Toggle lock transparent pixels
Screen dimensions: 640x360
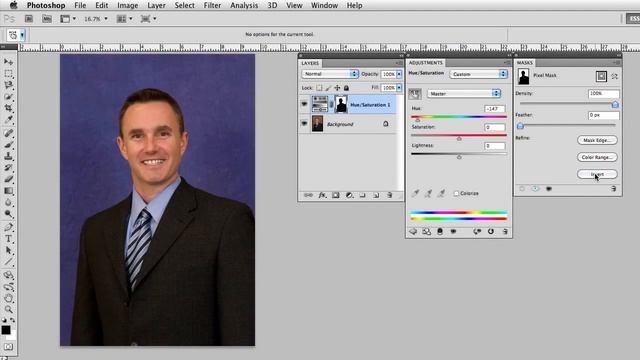click(x=319, y=88)
